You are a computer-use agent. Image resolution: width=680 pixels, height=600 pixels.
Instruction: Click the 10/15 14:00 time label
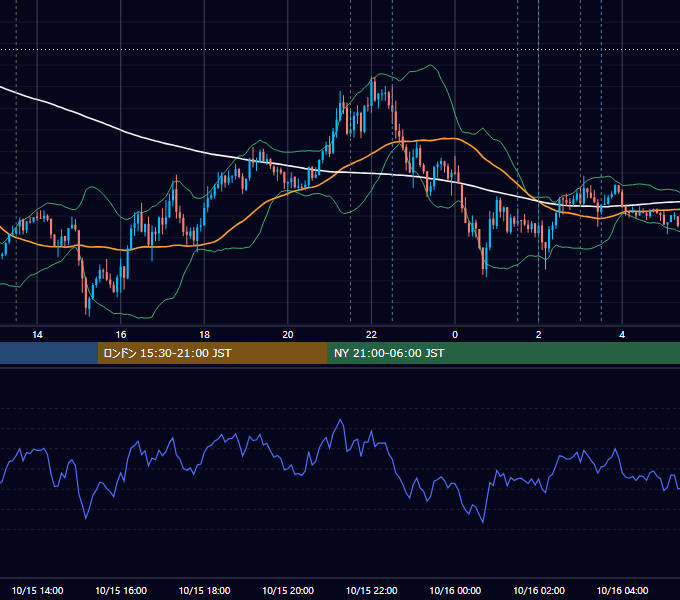37,590
